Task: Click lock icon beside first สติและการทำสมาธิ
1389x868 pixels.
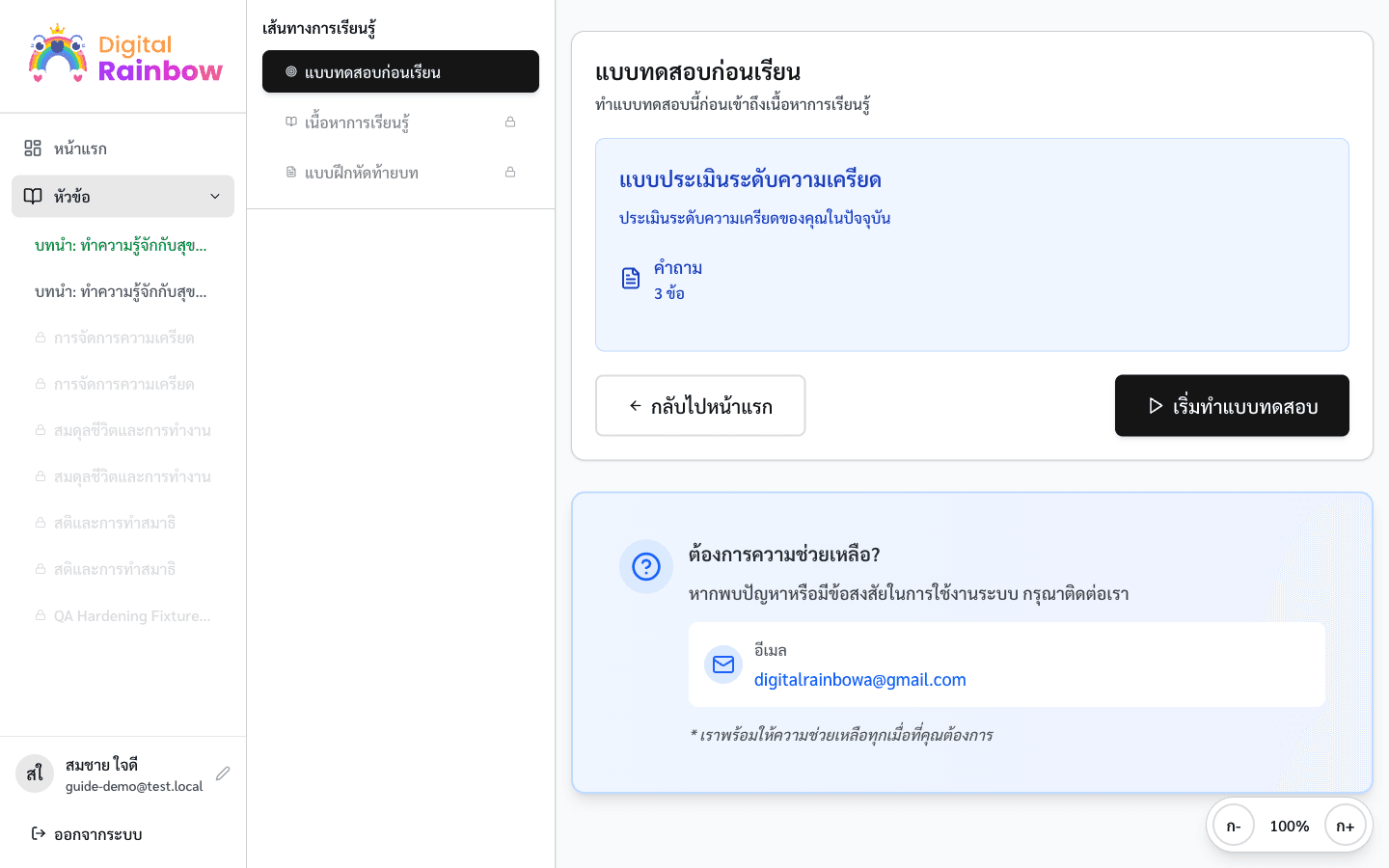Action: 41,523
